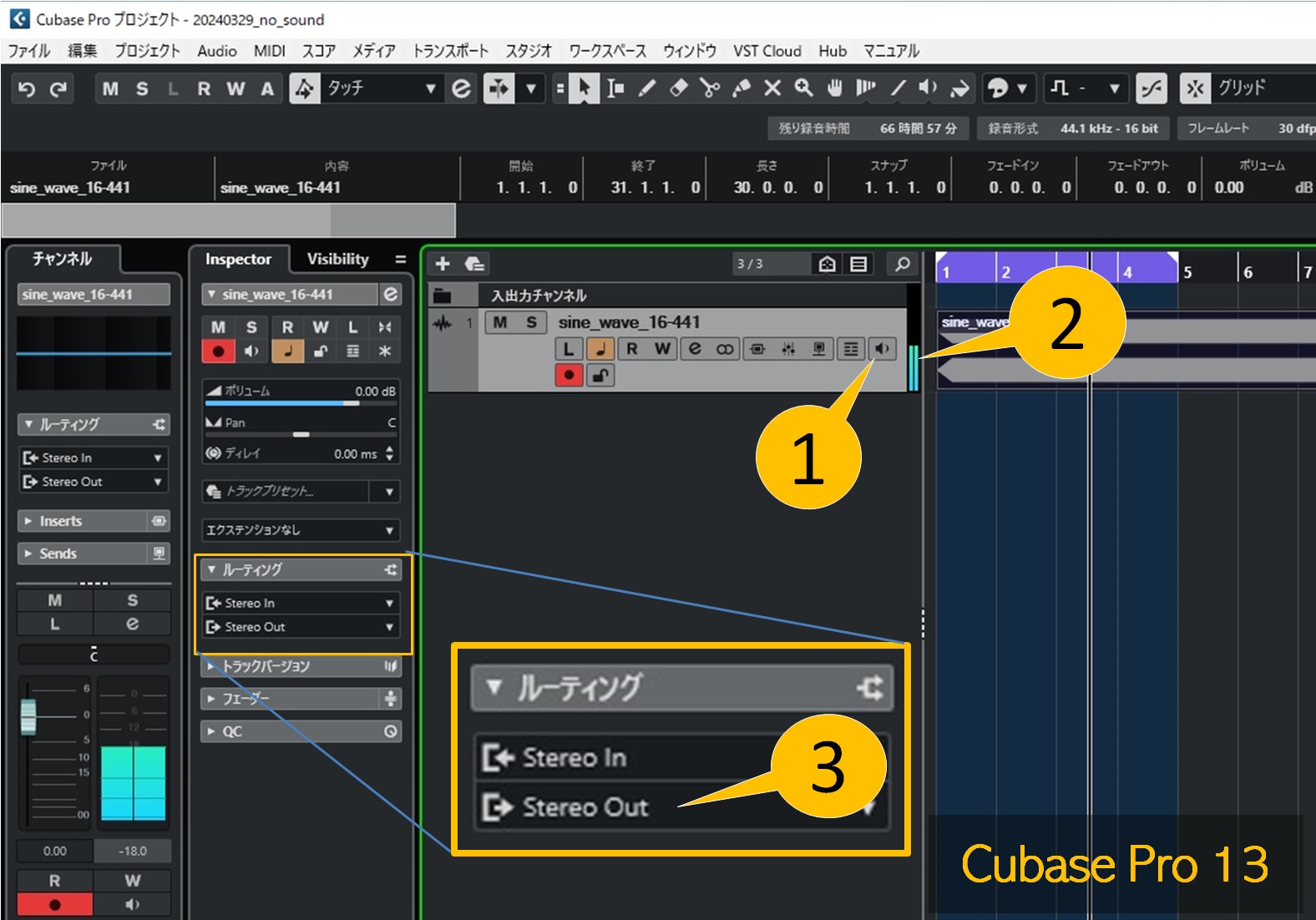The width and height of the screenshot is (1316, 920).
Task: Select the Comp hand tool
Action: click(834, 88)
